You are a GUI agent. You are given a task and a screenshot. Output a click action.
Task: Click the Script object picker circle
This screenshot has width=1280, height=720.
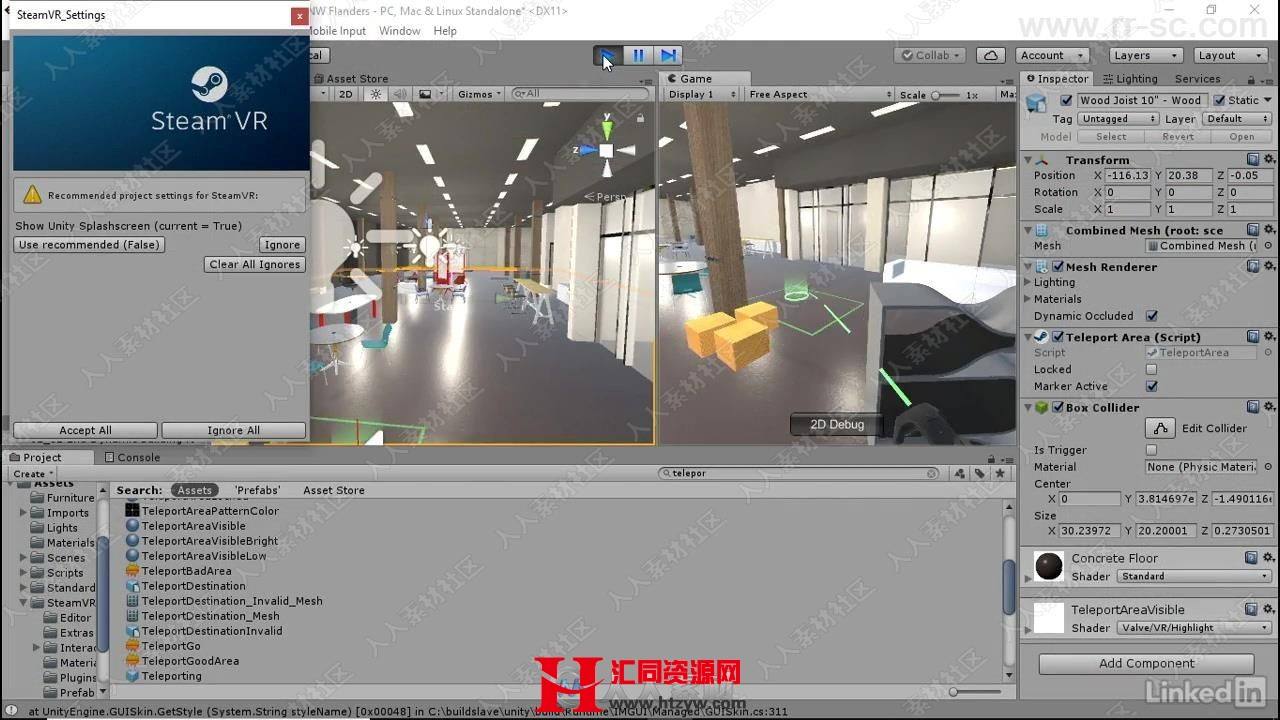1268,353
